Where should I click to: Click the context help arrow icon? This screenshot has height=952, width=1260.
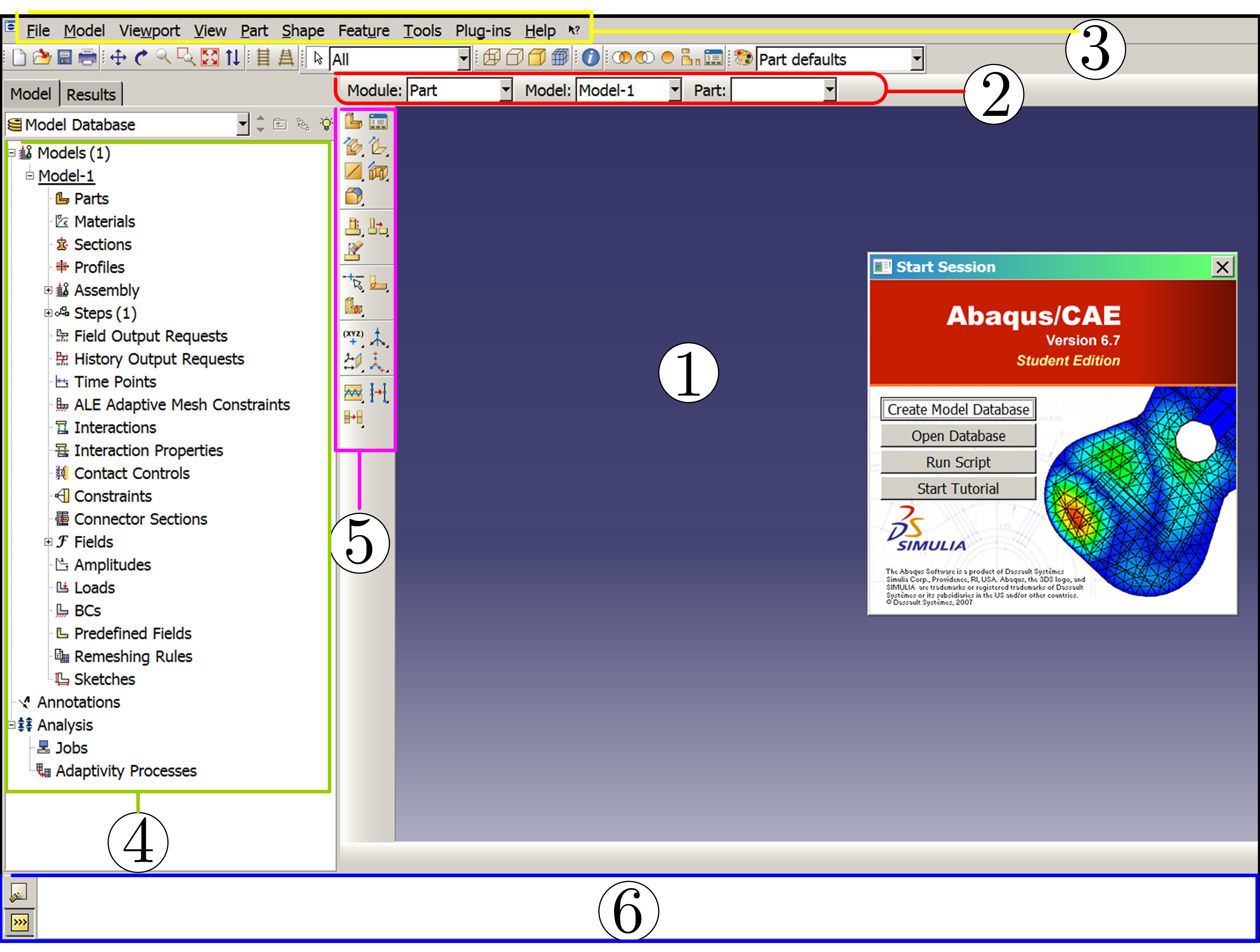click(574, 30)
